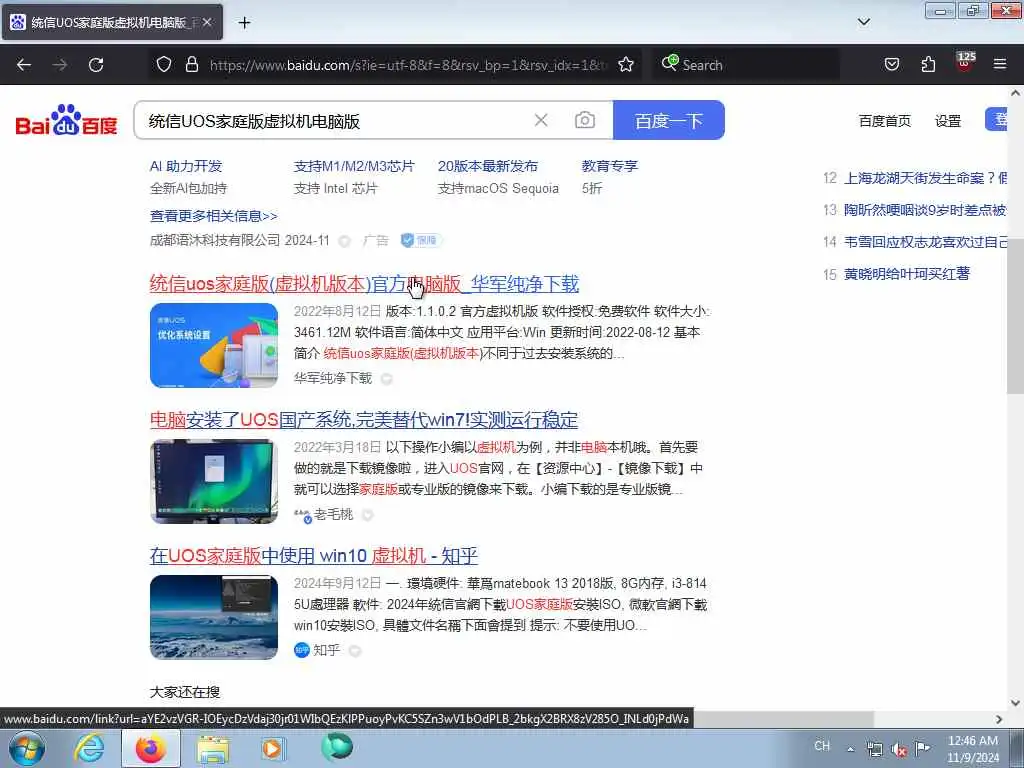1024x768 pixels.
Task: Click the CH language indicator
Action: [822, 746]
